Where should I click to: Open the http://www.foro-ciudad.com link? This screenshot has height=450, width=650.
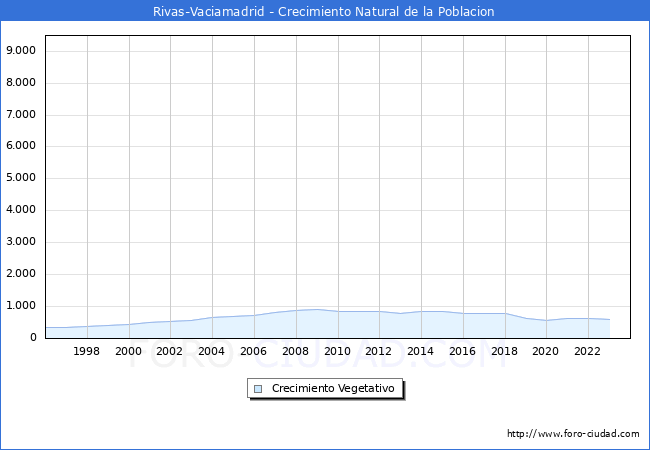(573, 433)
